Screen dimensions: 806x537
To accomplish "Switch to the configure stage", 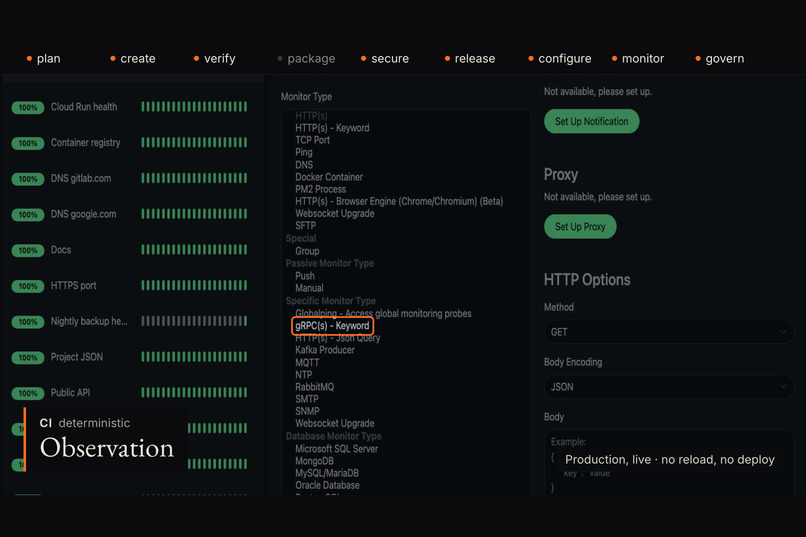I will (560, 59).
